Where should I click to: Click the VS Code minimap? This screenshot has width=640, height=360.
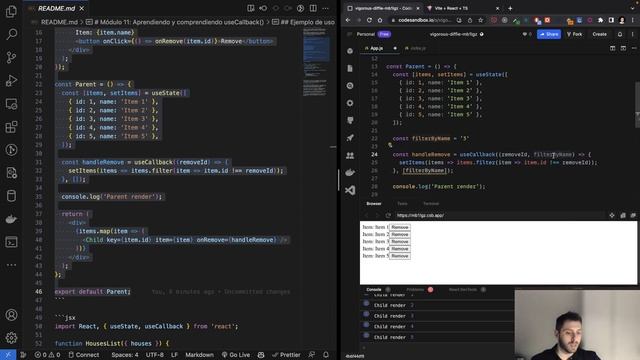pos(316,61)
